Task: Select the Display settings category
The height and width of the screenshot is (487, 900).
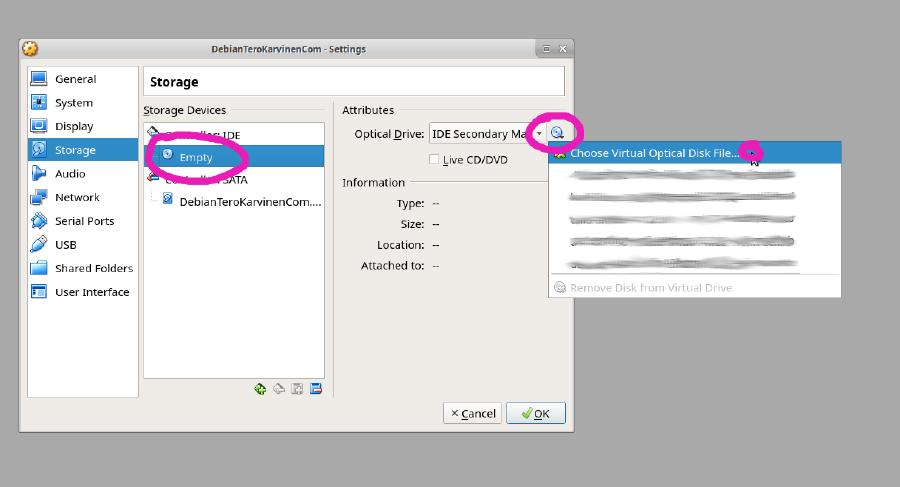Action: click(74, 126)
